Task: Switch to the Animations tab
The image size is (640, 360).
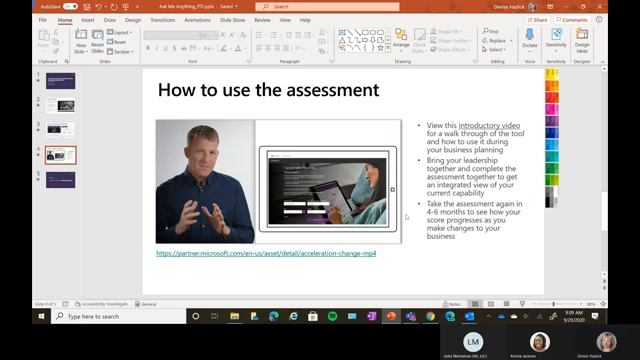Action: pyautogui.click(x=197, y=20)
